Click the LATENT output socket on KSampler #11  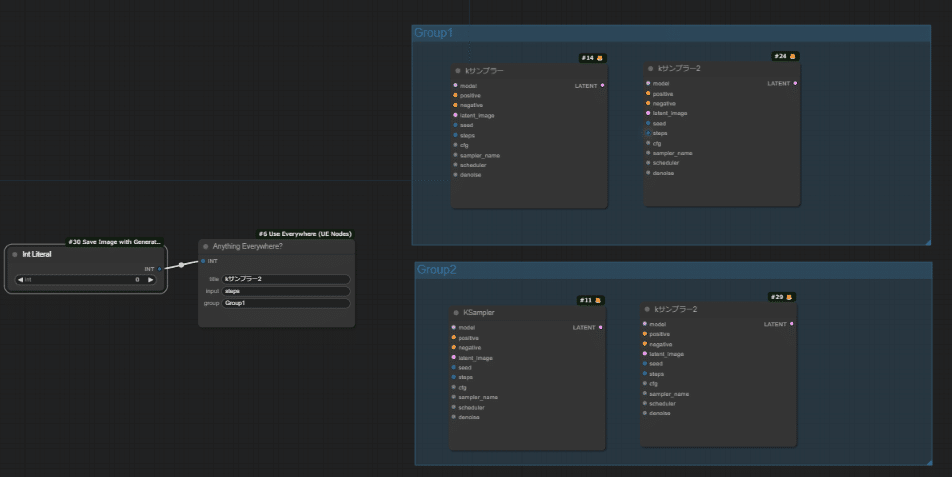[x=600, y=328]
